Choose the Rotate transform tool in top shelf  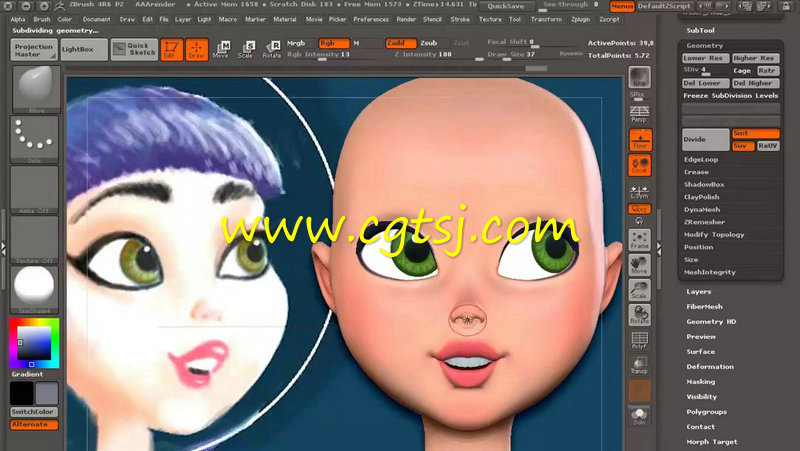271,49
